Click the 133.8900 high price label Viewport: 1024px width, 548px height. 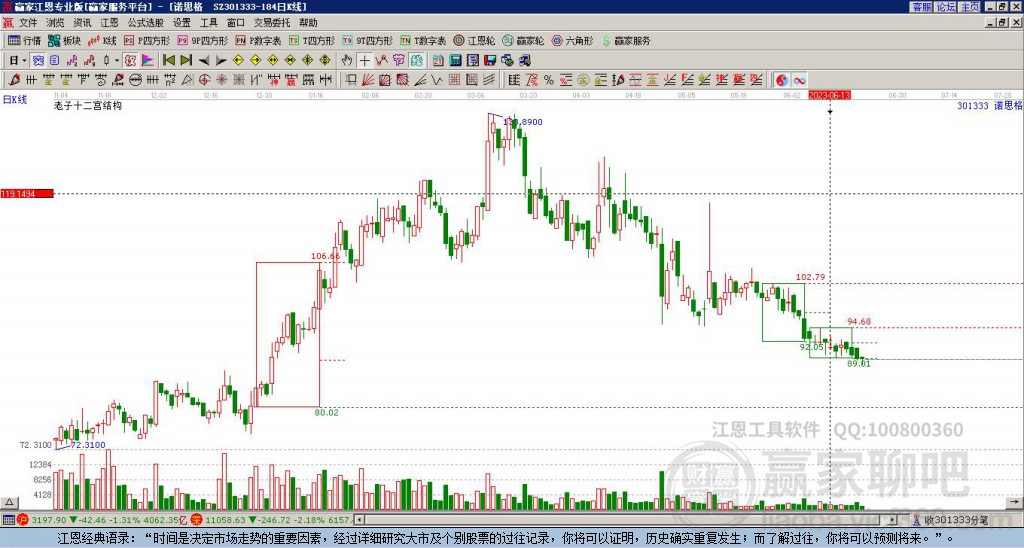tap(522, 122)
